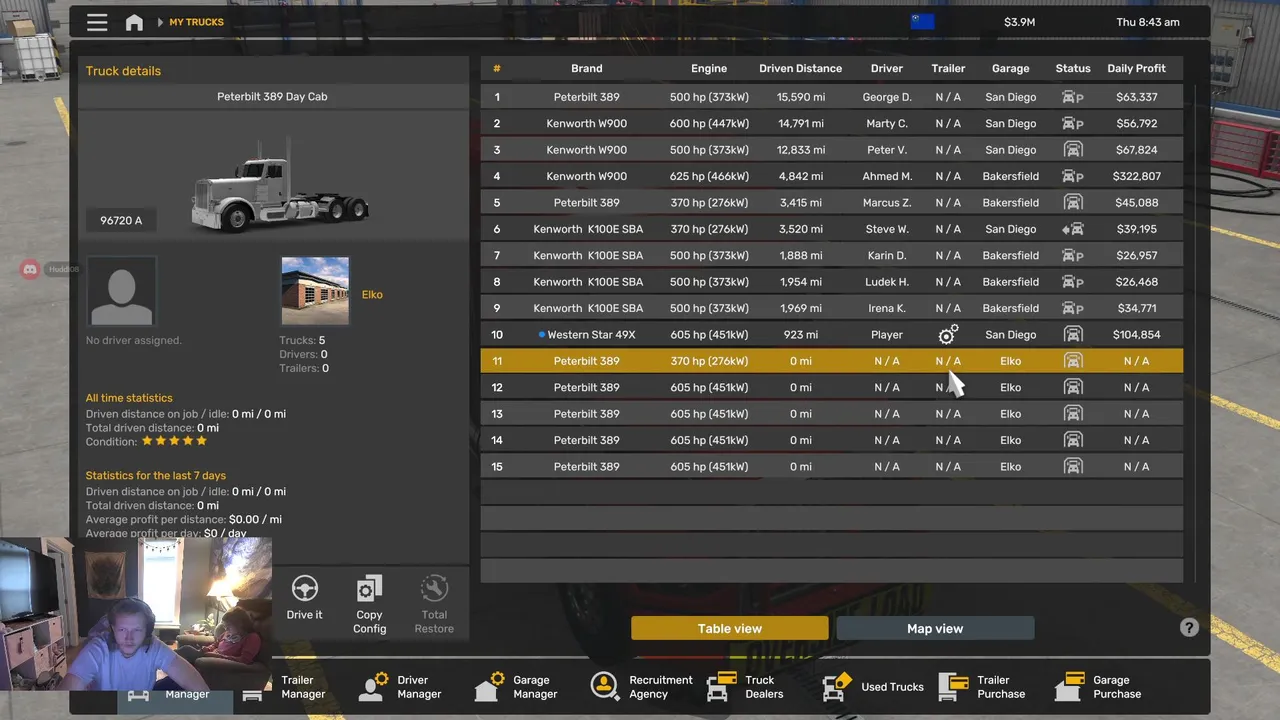This screenshot has width=1280, height=720.
Task: Open the Truck Manager tab in bottom bar
Action: coord(175,693)
